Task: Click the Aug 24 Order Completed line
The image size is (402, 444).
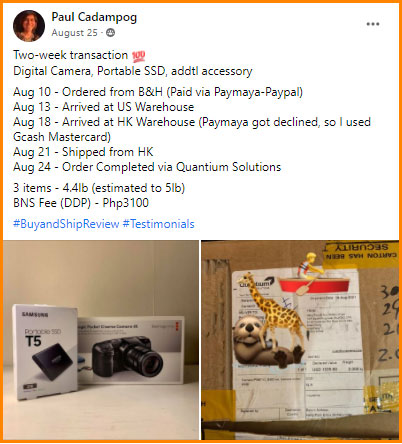Action: 147,167
